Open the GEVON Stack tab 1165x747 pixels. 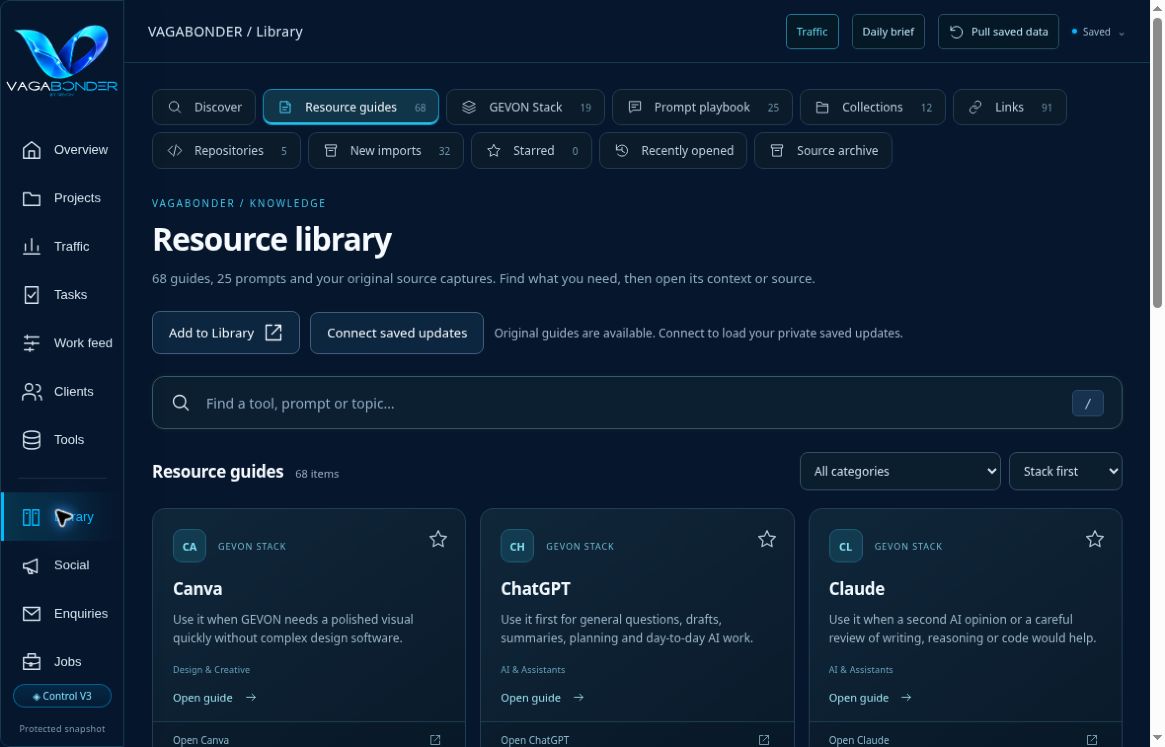tap(525, 107)
